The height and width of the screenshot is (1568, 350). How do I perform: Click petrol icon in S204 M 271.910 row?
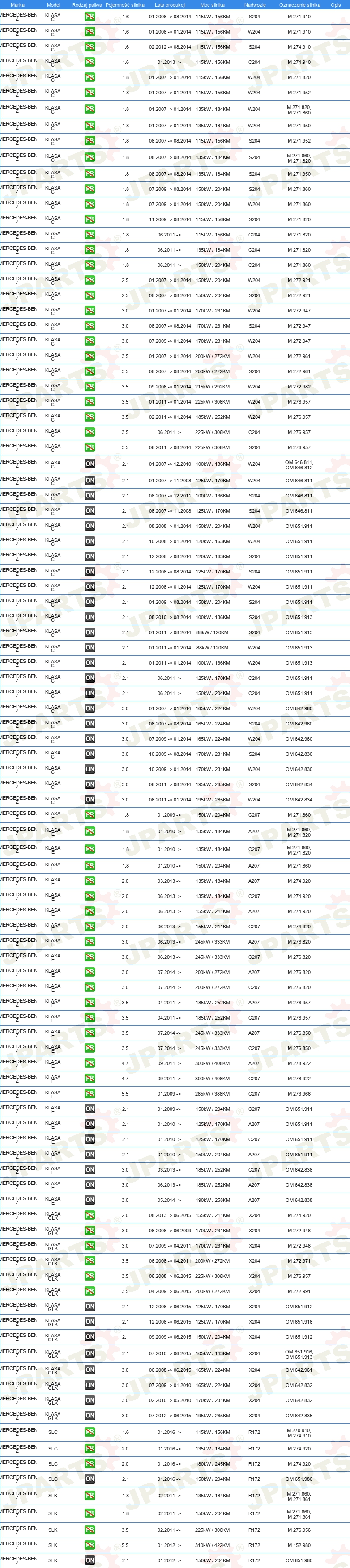[90, 17]
